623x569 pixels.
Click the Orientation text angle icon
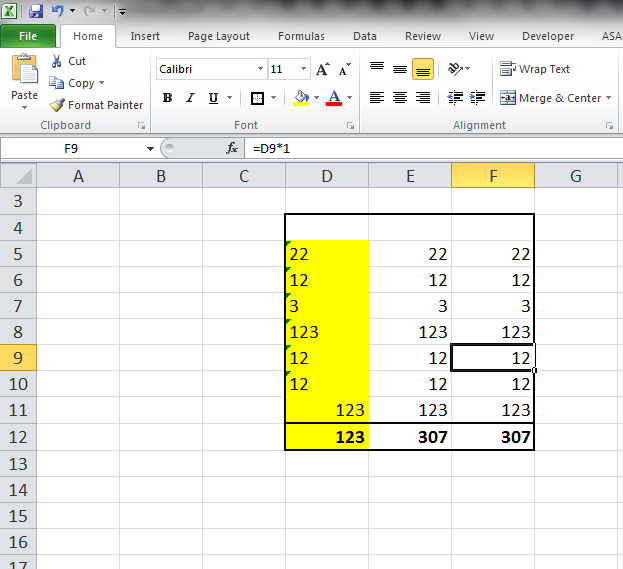[x=456, y=69]
